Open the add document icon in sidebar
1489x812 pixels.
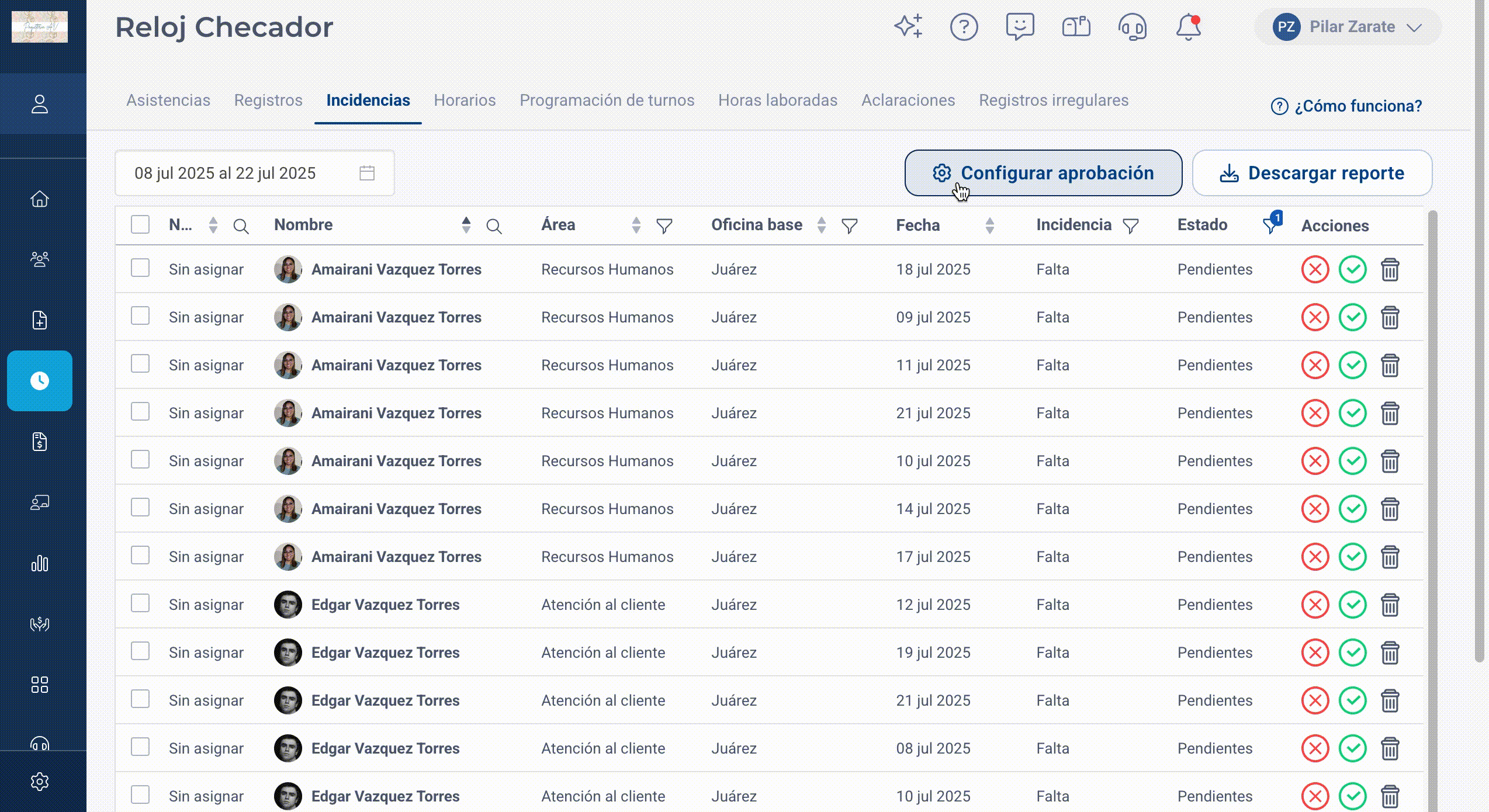click(x=40, y=320)
